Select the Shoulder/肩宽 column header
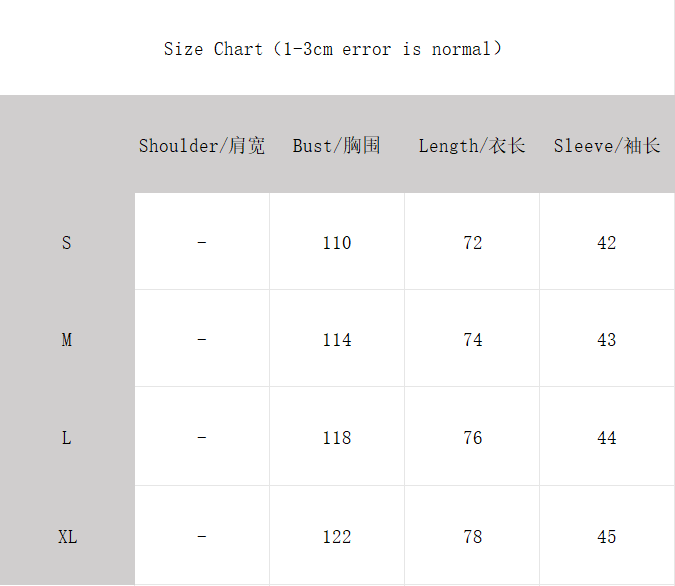The height and width of the screenshot is (586, 675). coord(201,146)
